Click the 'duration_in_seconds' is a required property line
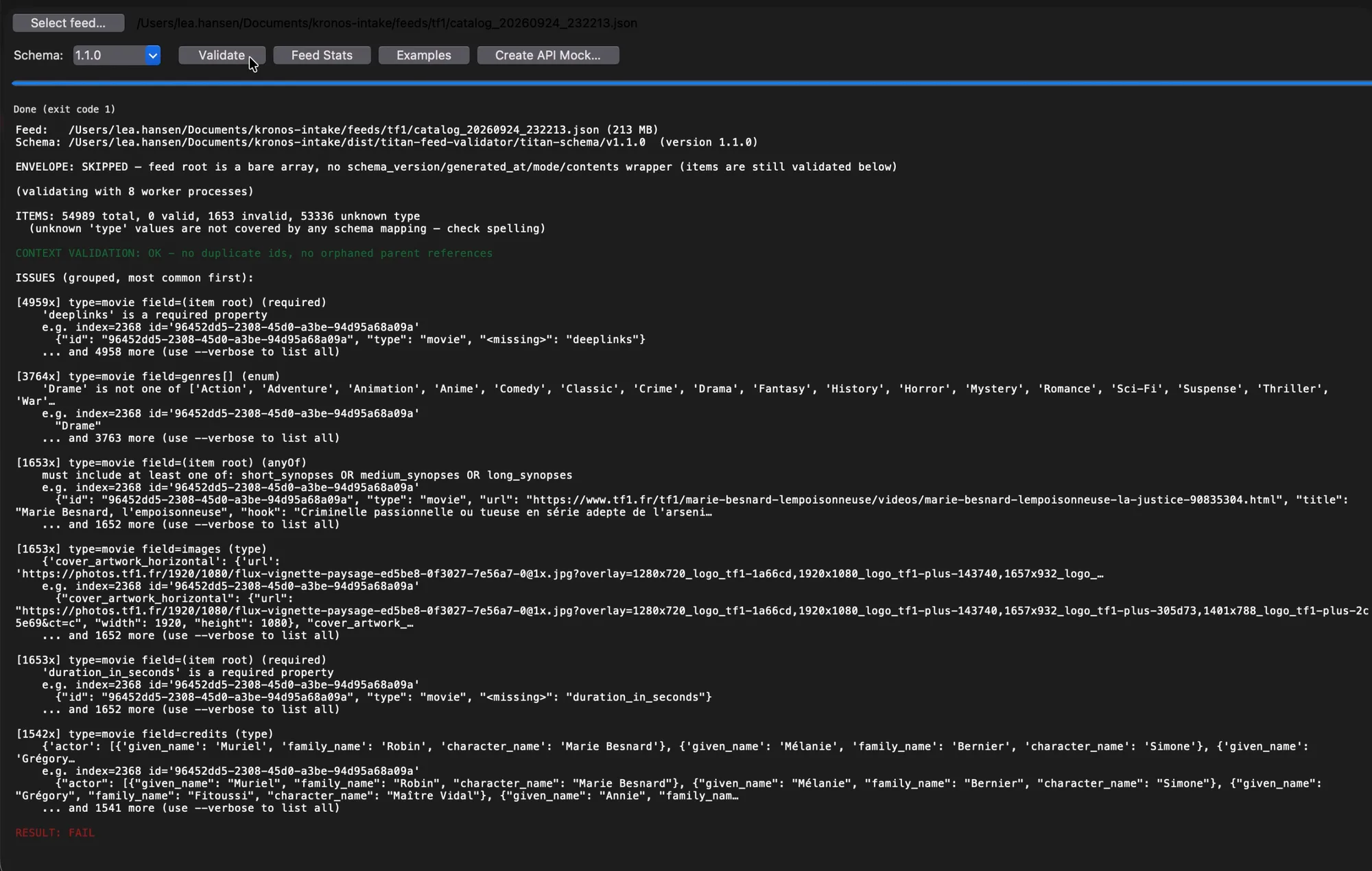 (x=188, y=673)
